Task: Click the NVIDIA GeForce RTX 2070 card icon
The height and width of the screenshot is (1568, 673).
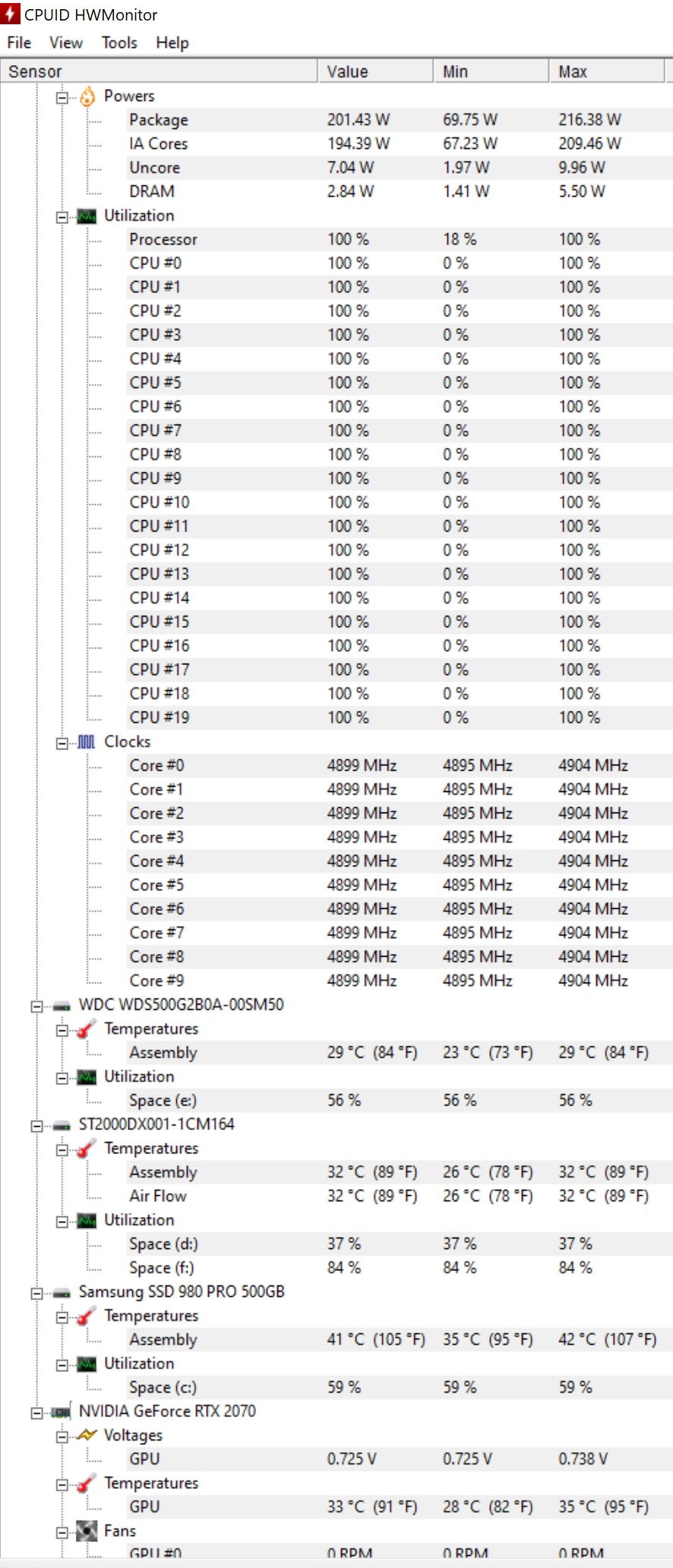Action: (x=62, y=1412)
